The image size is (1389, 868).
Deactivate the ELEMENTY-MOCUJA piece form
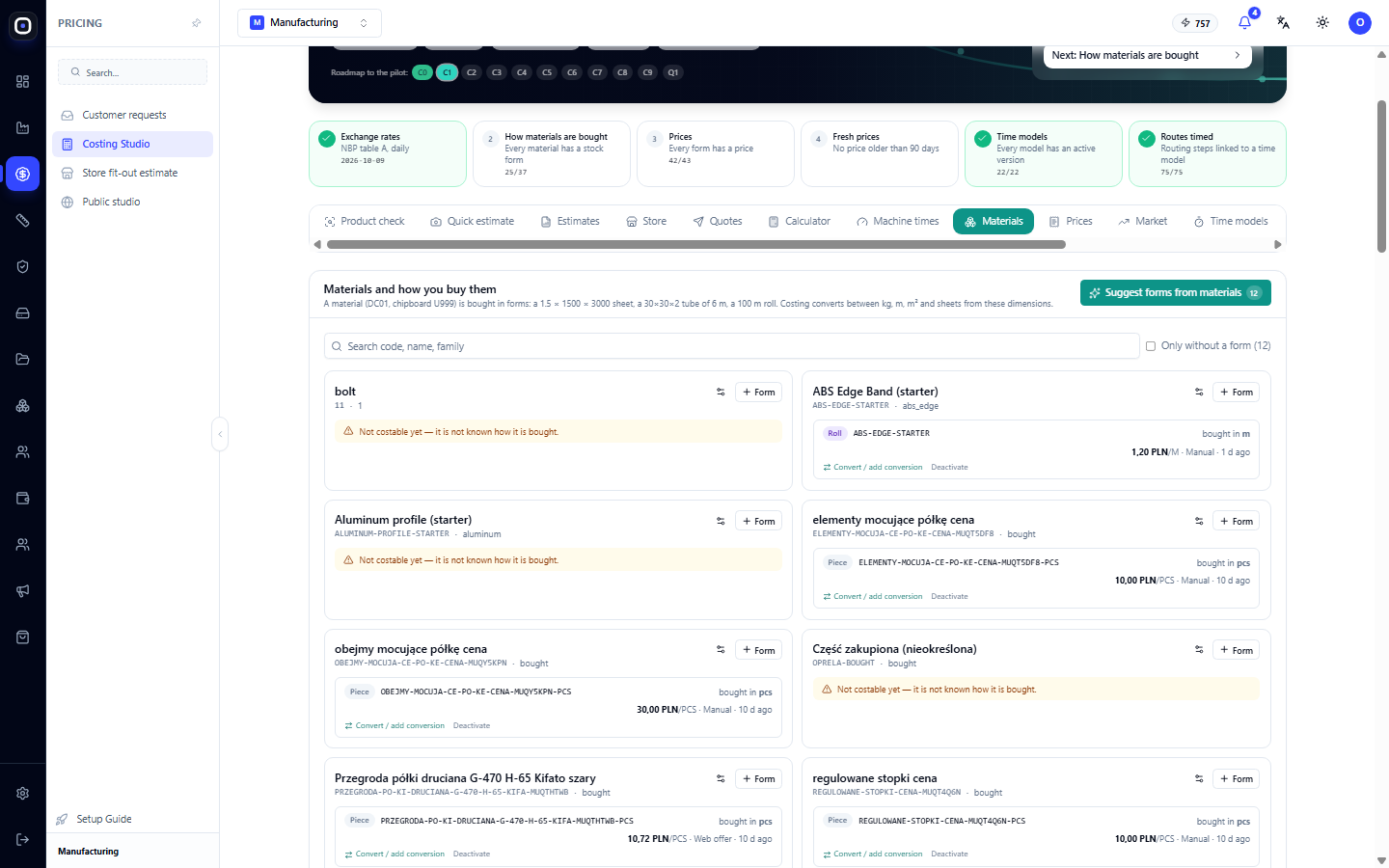(949, 596)
